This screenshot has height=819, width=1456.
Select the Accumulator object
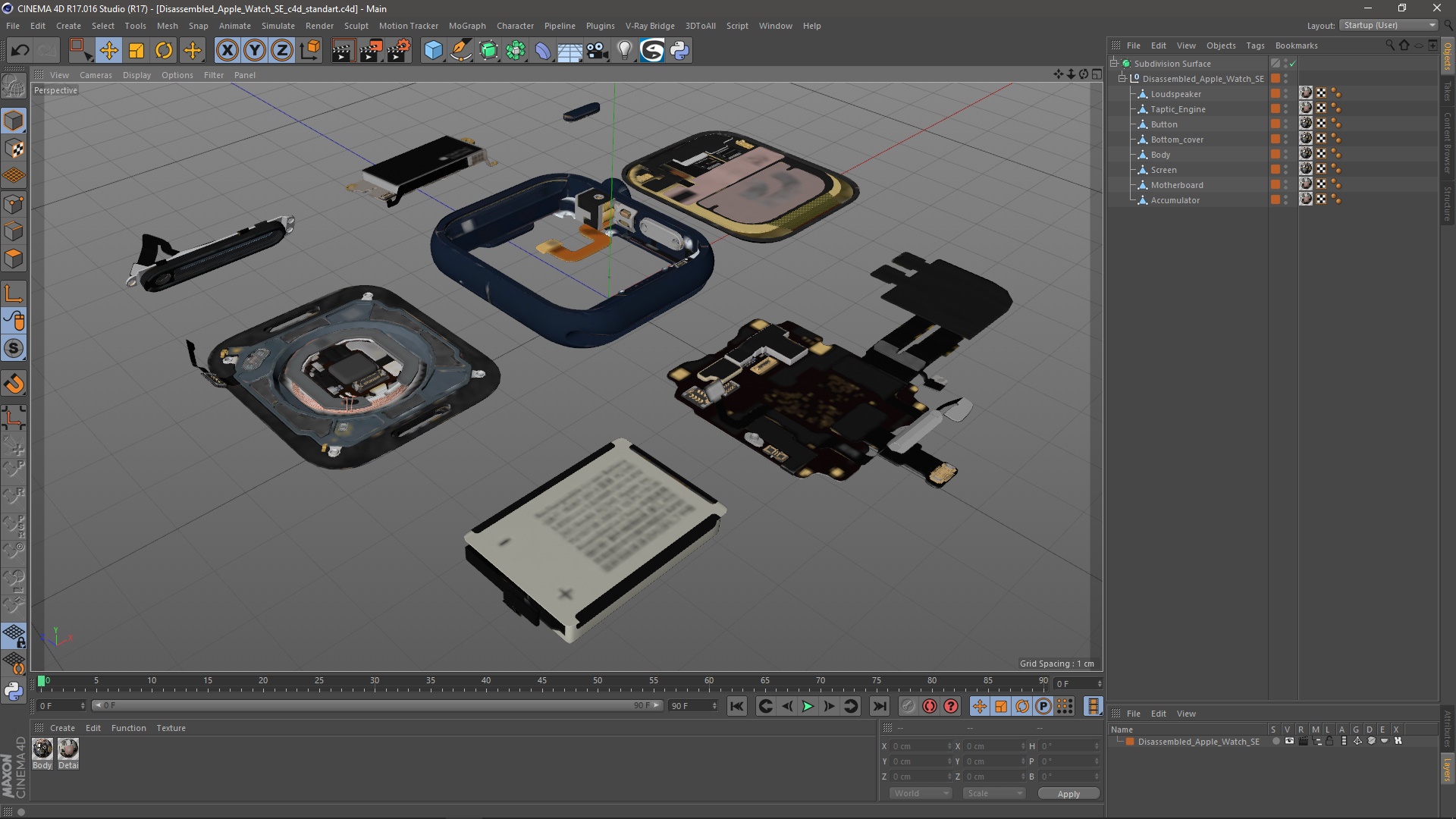[x=1175, y=200]
